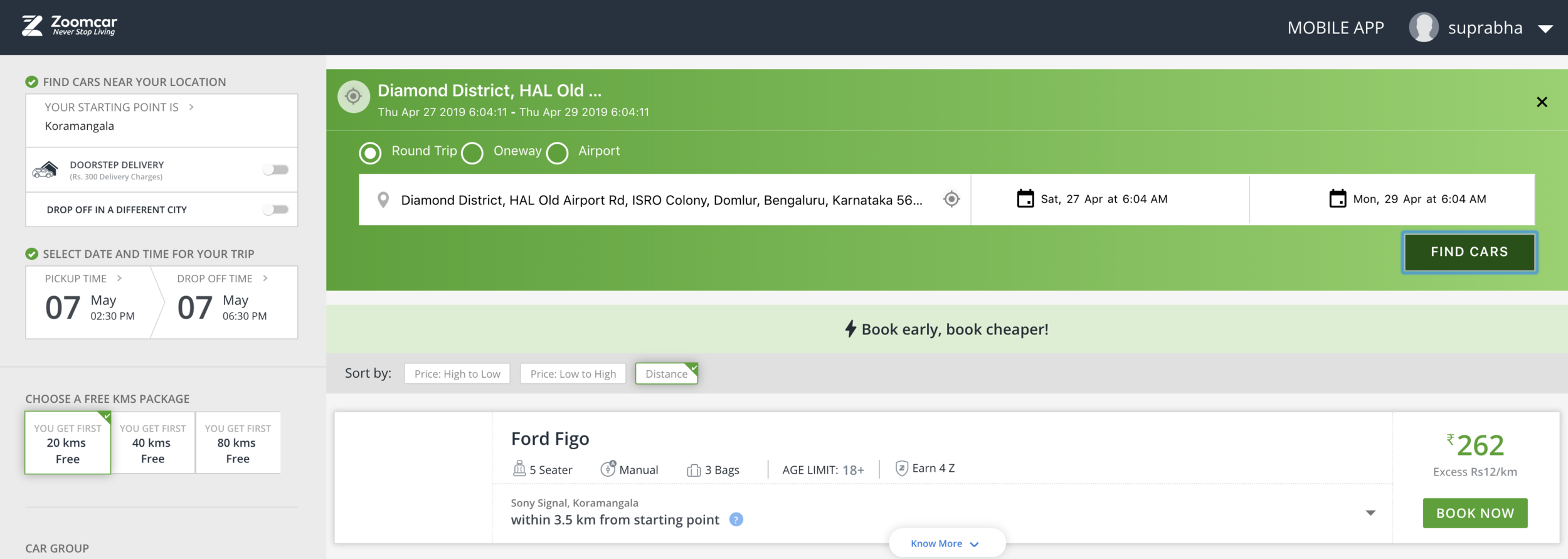Click the AGE LIMIT: 18+ label

(823, 470)
